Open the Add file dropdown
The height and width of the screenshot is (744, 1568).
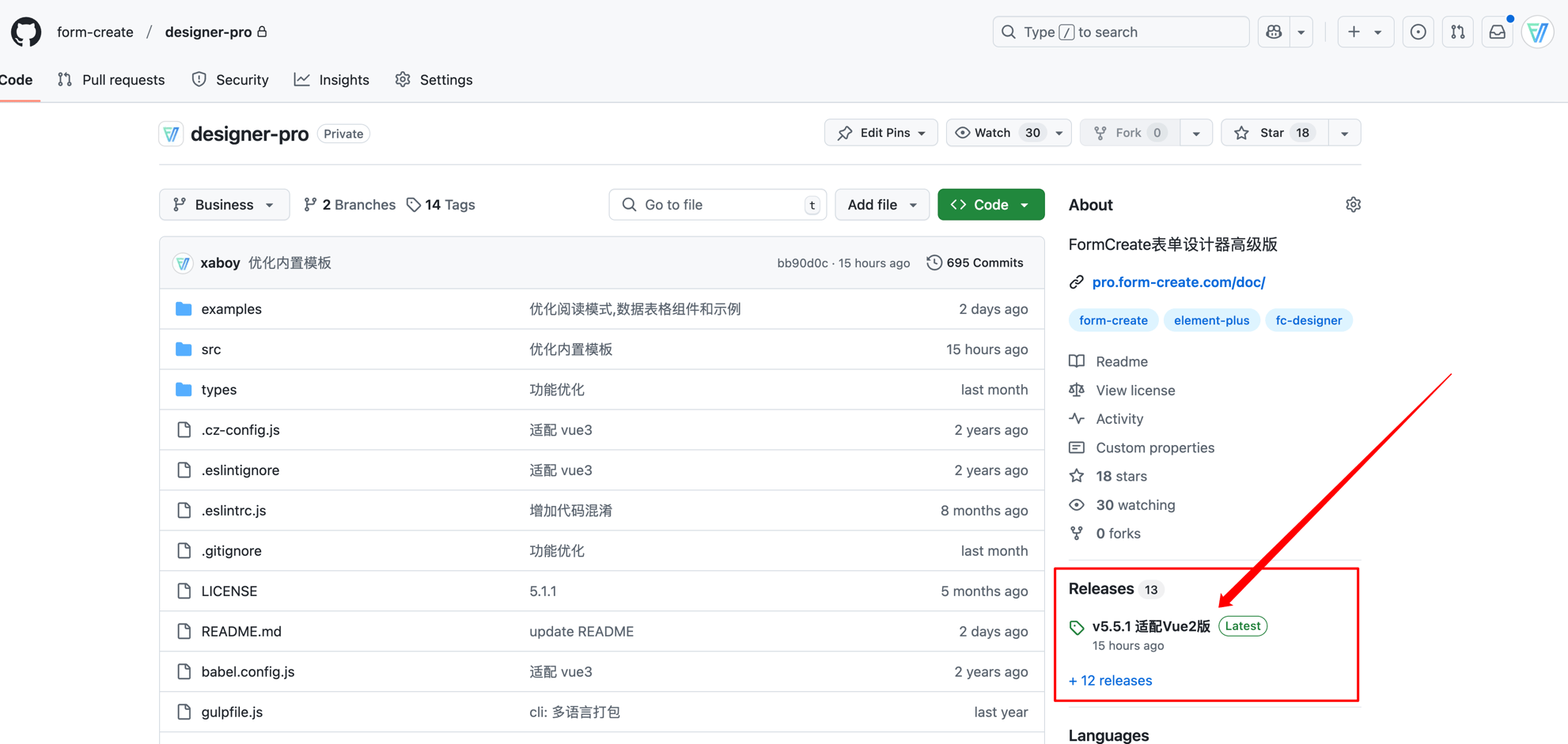[882, 205]
